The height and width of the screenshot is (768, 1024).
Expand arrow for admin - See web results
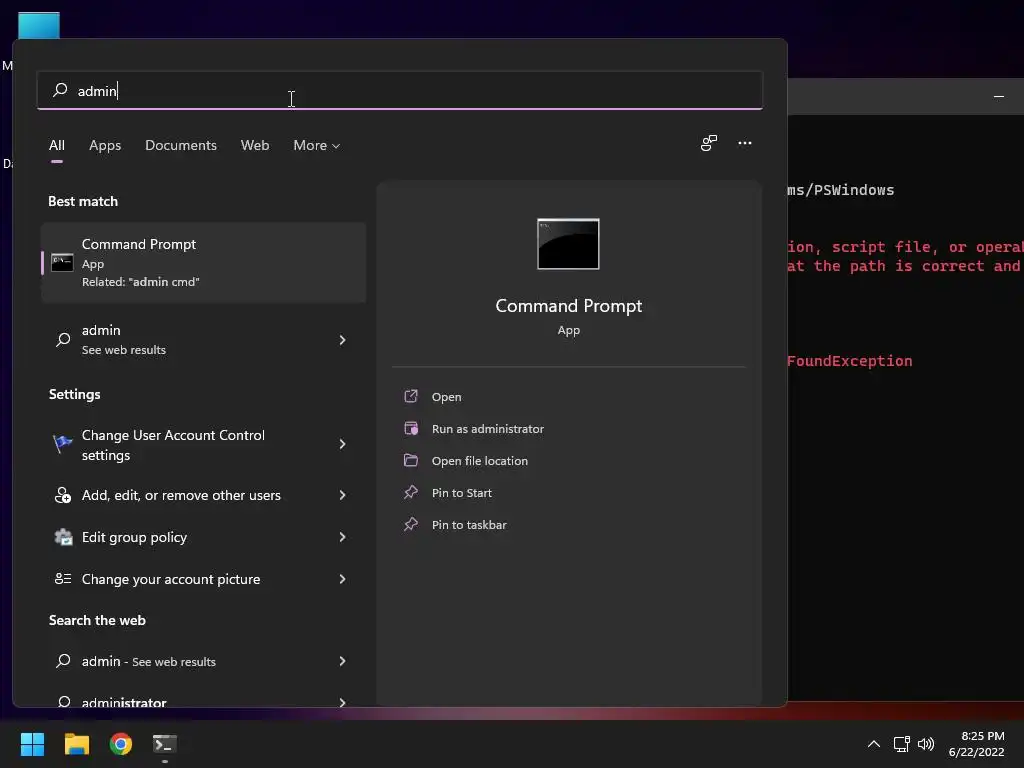point(342,661)
